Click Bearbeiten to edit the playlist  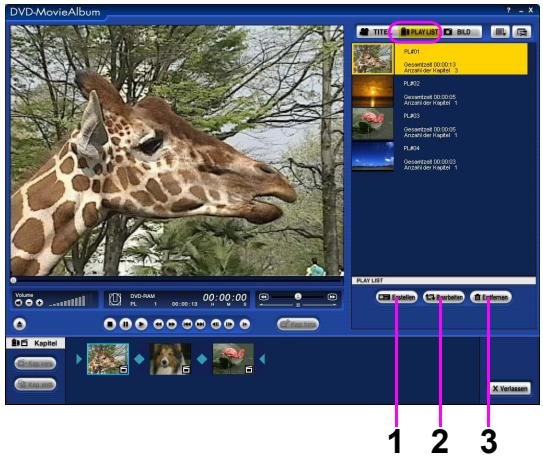[x=444, y=297]
